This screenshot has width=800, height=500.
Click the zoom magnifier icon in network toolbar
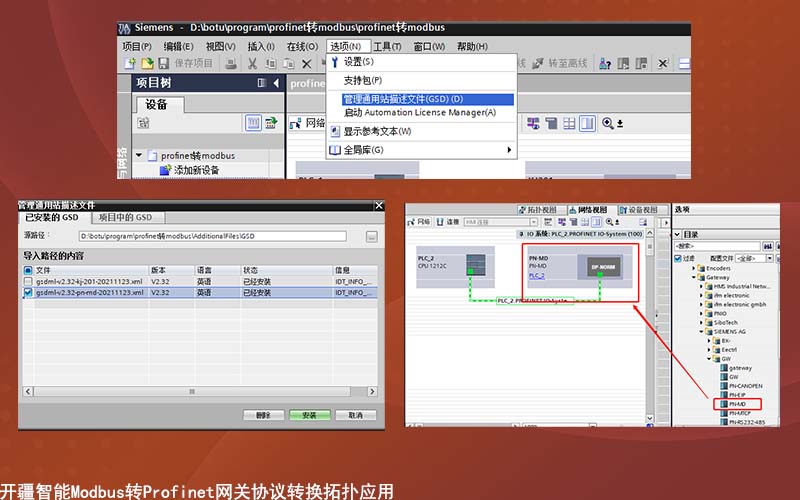[x=608, y=123]
